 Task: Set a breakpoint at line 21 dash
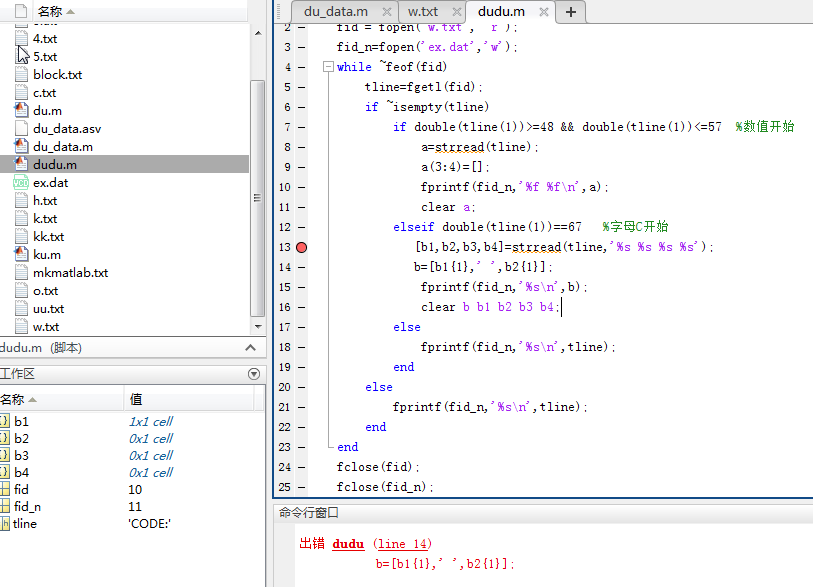301,408
